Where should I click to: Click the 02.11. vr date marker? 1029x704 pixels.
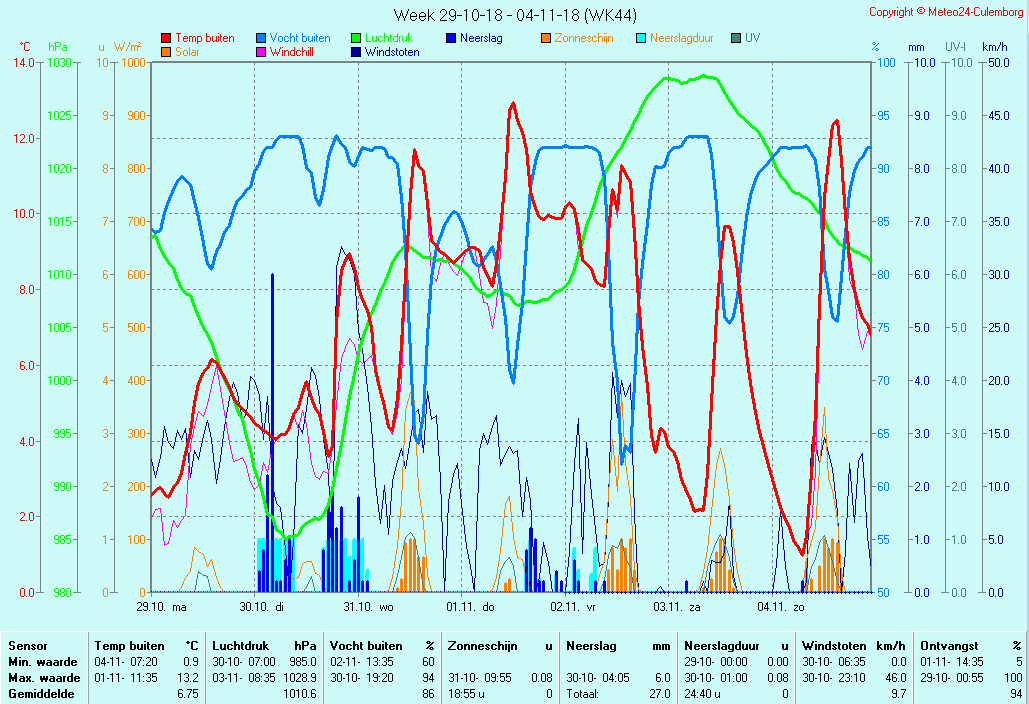pyautogui.click(x=573, y=606)
